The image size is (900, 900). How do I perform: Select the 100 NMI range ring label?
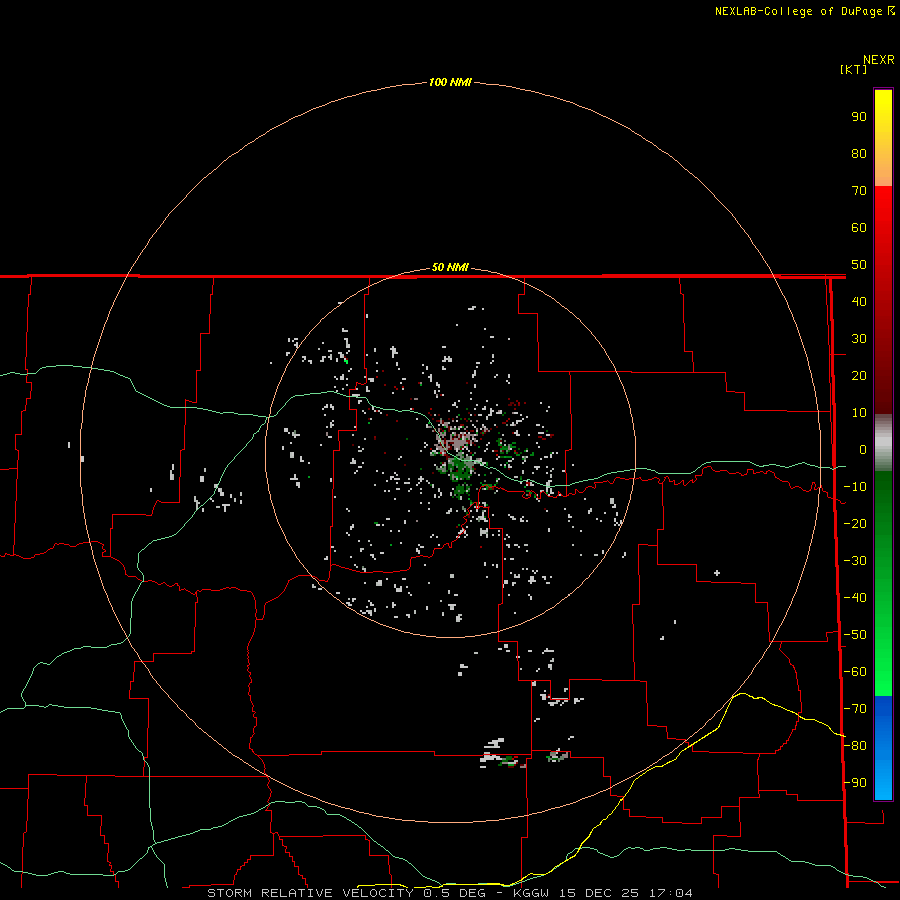[x=450, y=82]
